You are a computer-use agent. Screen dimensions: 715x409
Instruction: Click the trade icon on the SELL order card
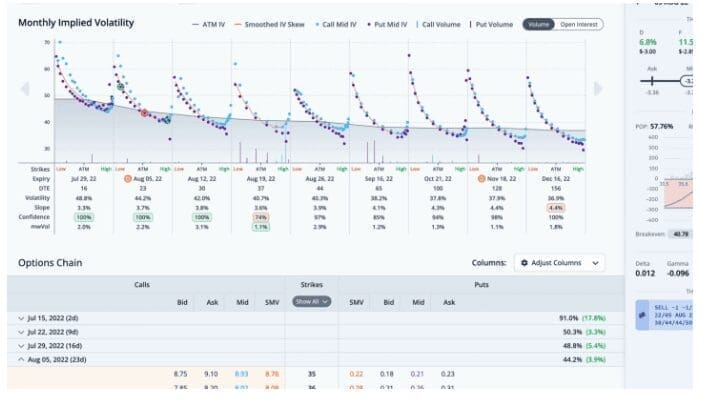tap(643, 313)
